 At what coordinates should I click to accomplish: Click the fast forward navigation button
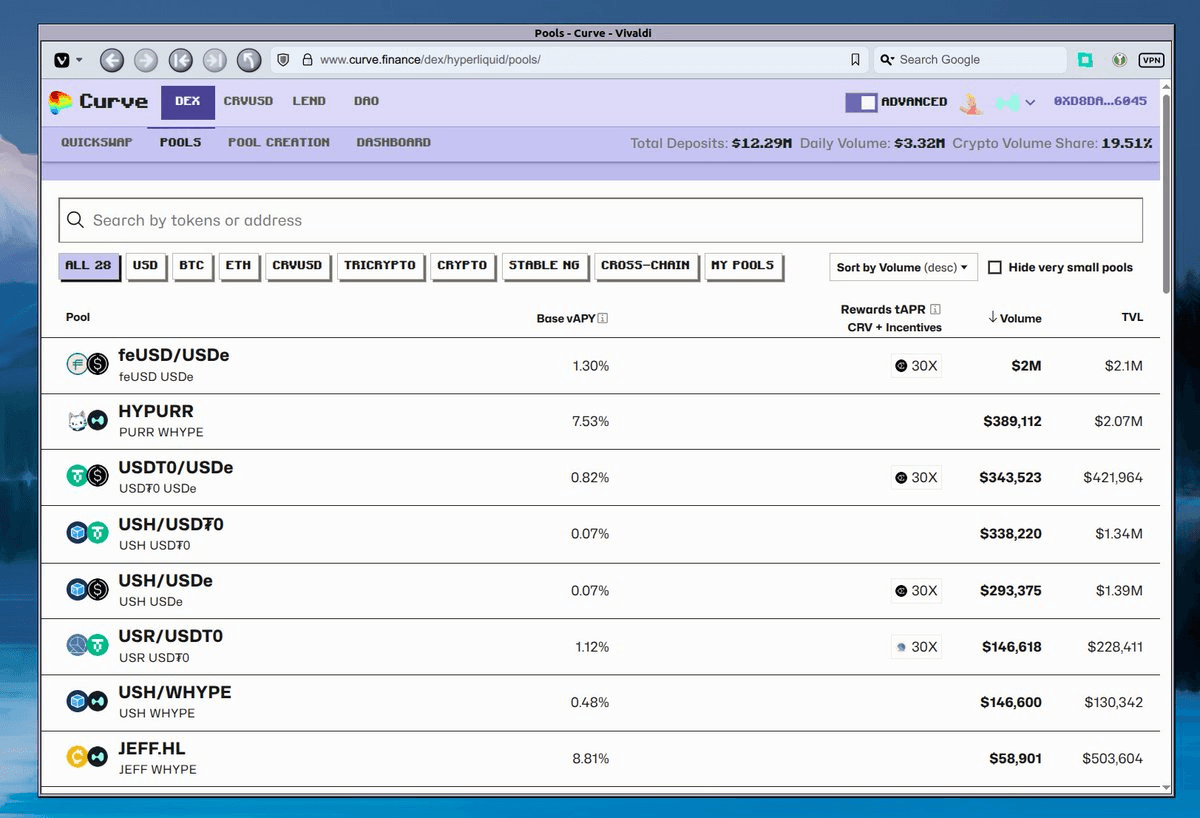pos(215,60)
